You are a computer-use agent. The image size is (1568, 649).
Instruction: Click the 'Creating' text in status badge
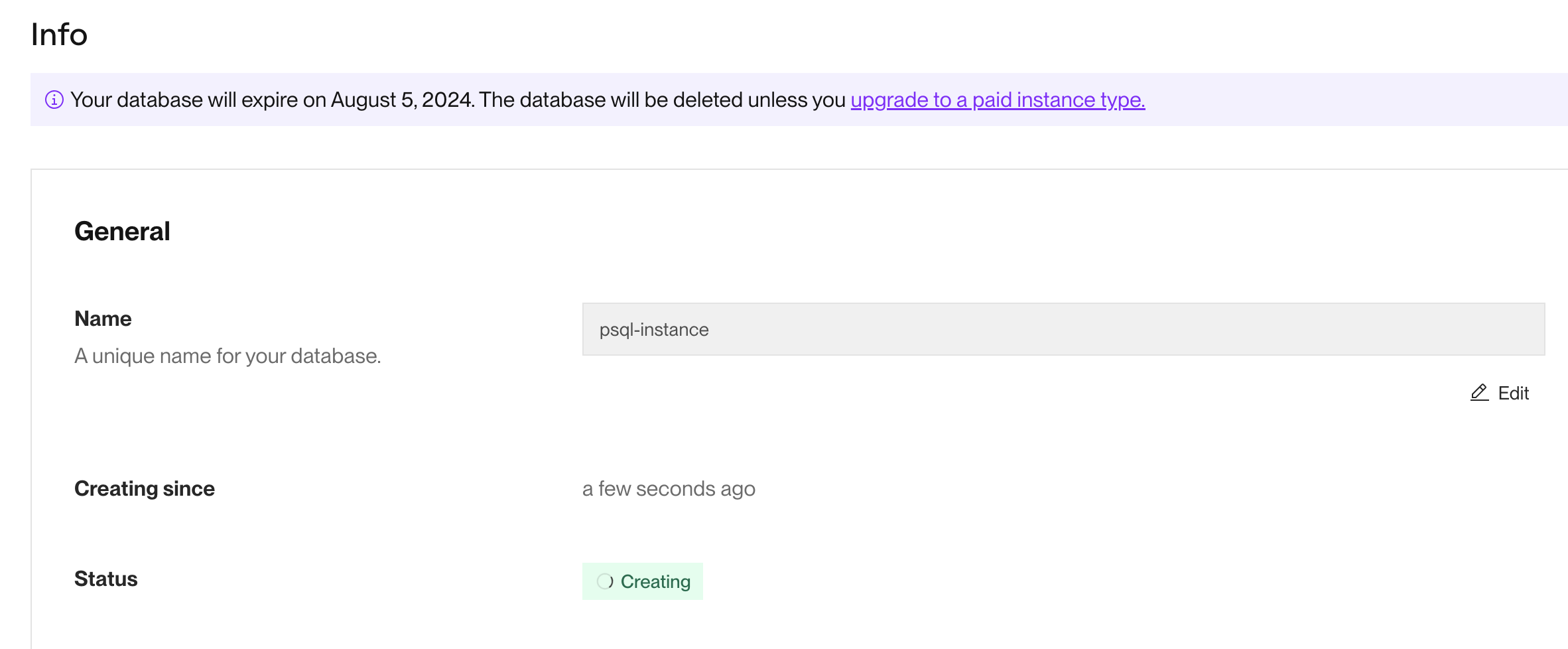655,581
